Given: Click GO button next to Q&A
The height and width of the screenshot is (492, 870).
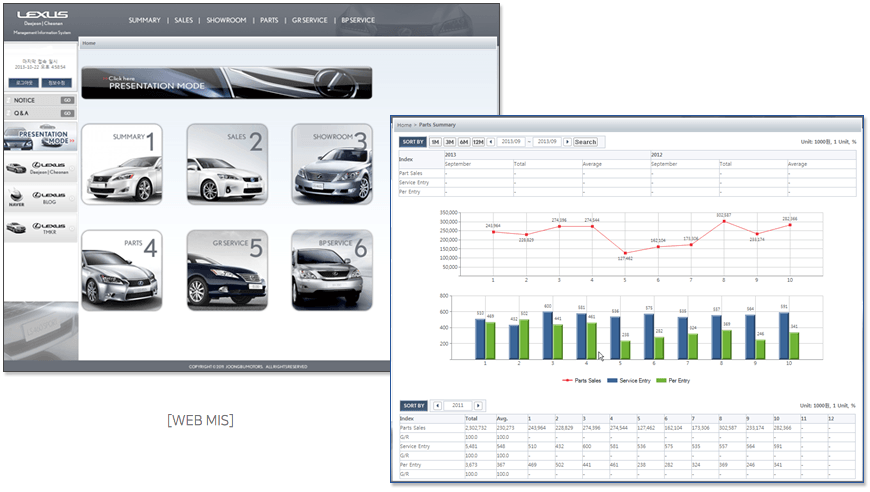Looking at the screenshot, I should [67, 113].
